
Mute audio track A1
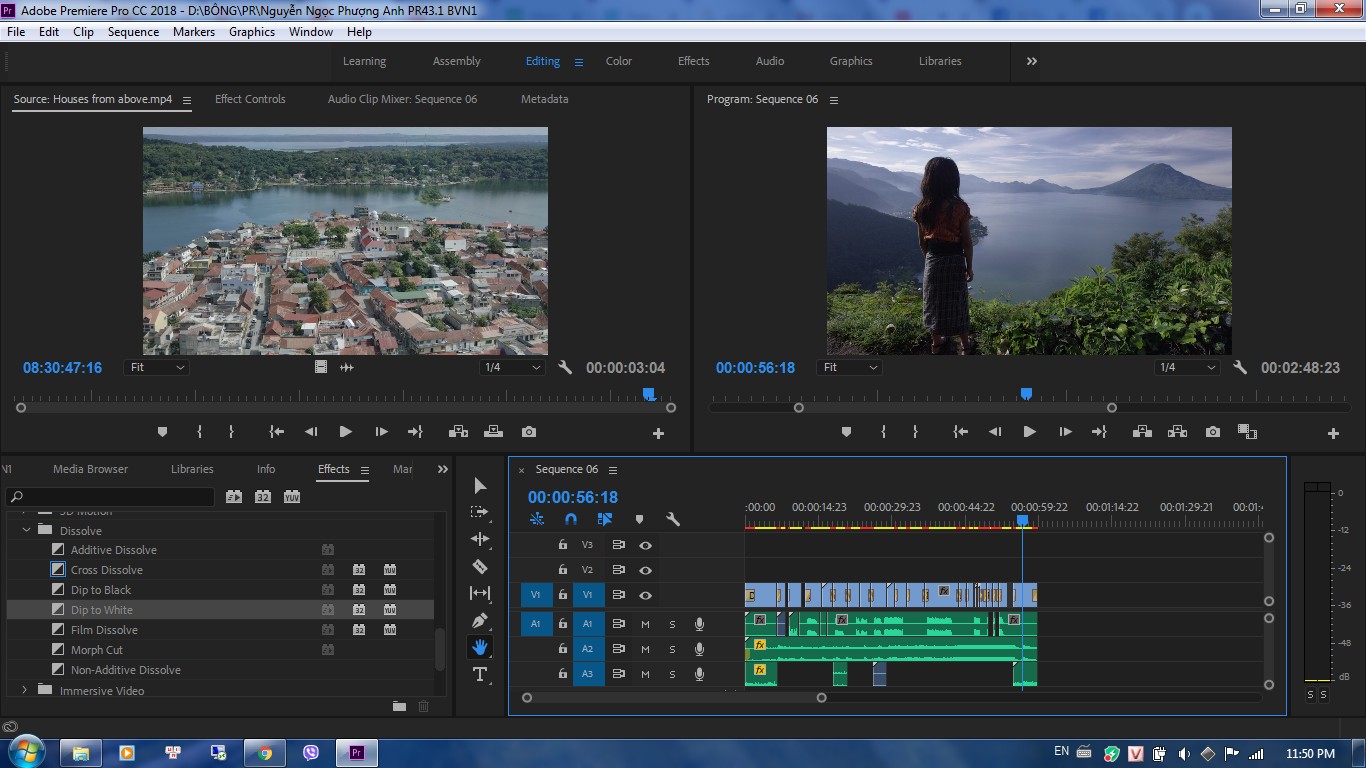coord(645,624)
